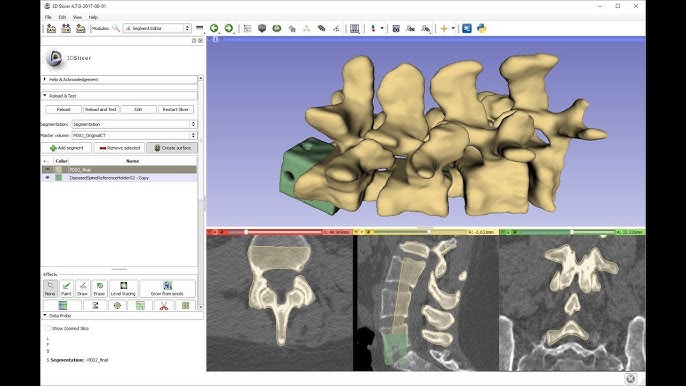Select the Paint effect

[x=66, y=288]
